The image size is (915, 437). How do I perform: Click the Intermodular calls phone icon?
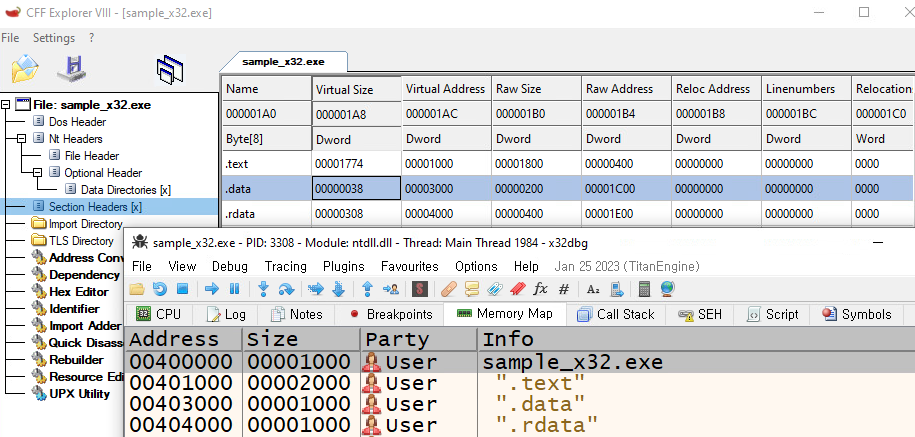tap(616, 289)
